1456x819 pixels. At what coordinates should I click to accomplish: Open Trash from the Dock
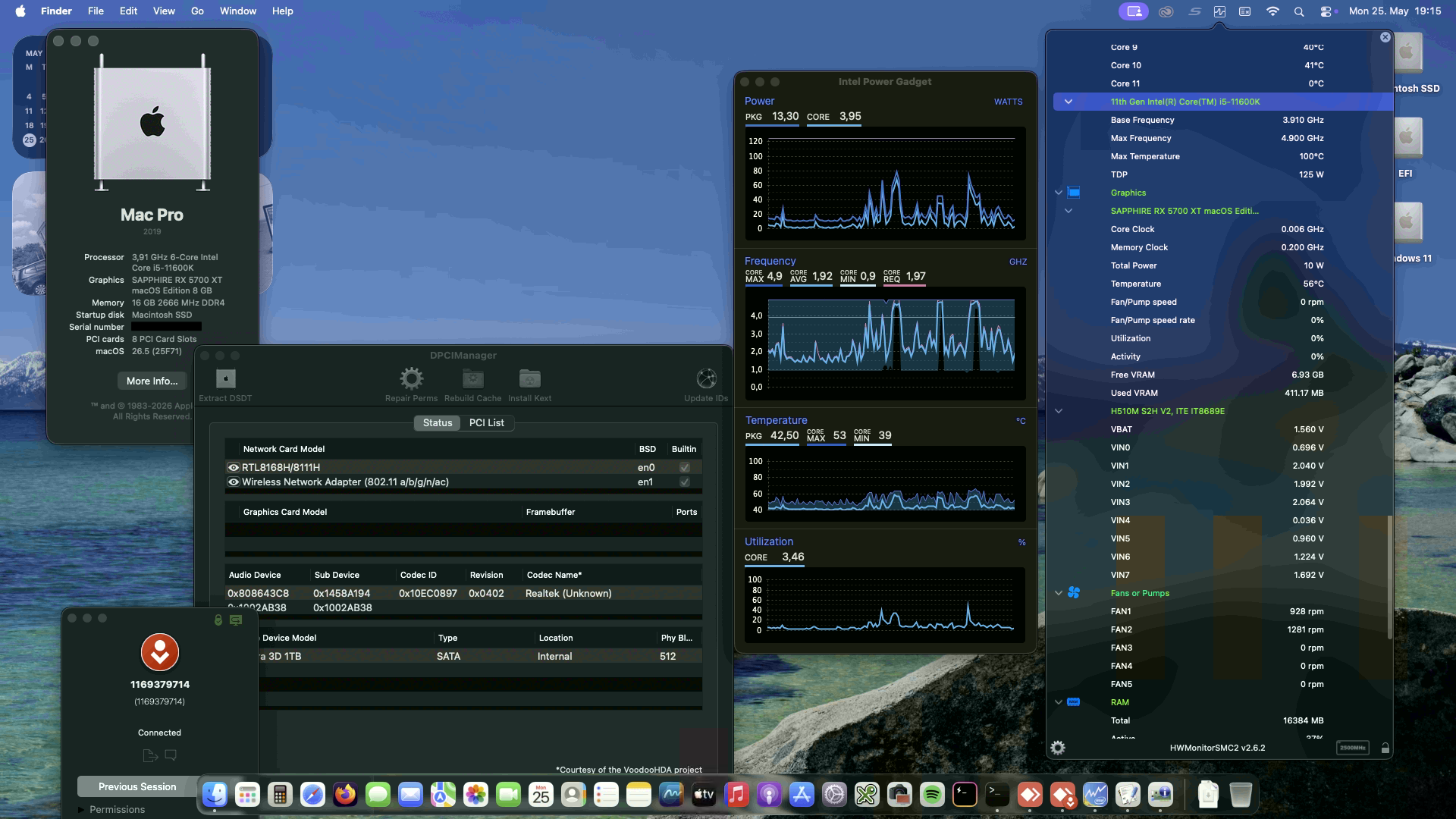pos(1240,795)
